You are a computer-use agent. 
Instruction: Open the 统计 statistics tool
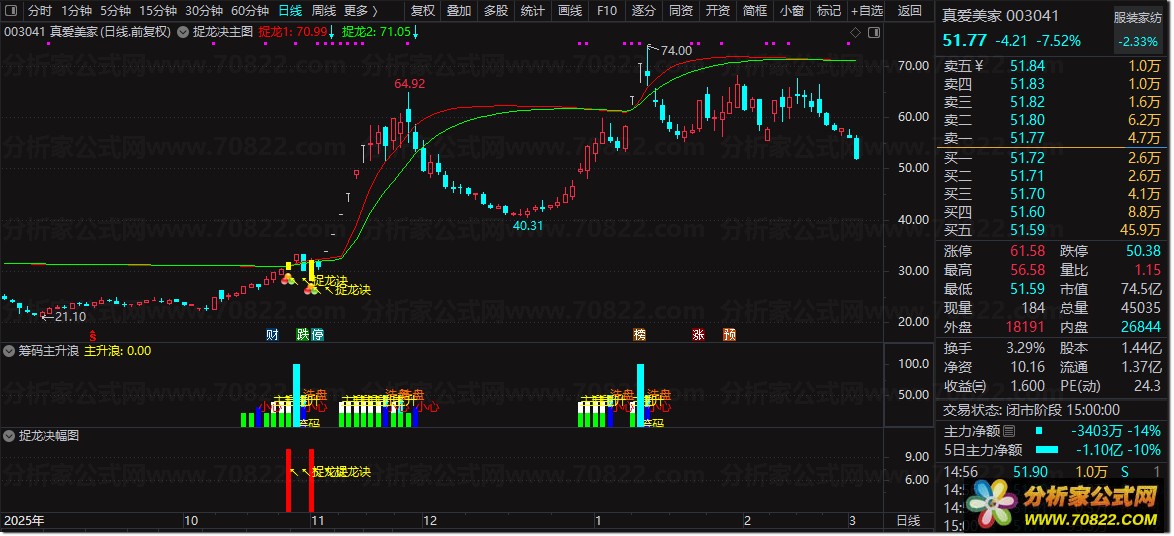click(532, 11)
